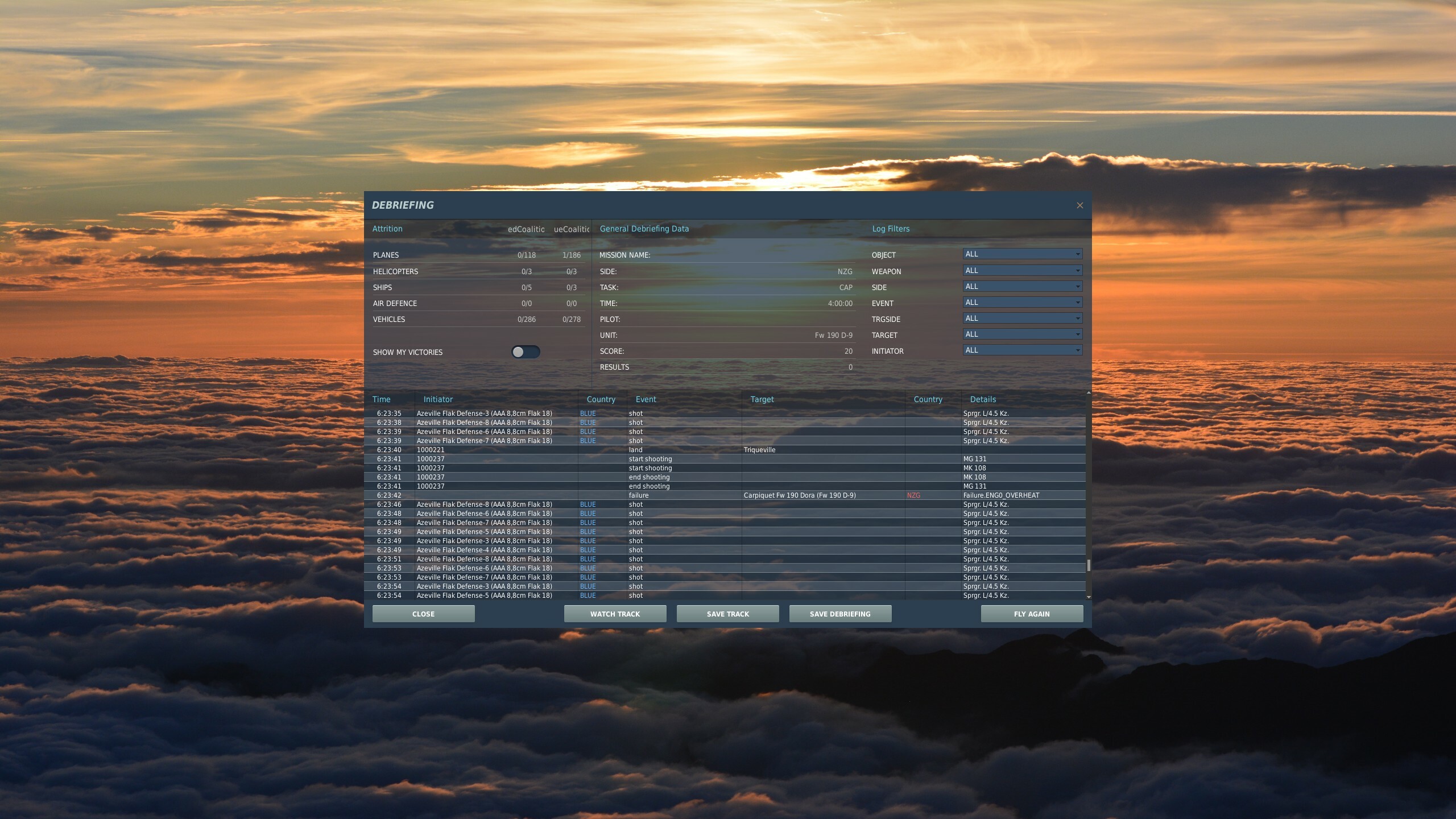This screenshot has width=1456, height=819.
Task: Select the 6:23:46 Flak Defense-8 shot row
Action: (725, 504)
